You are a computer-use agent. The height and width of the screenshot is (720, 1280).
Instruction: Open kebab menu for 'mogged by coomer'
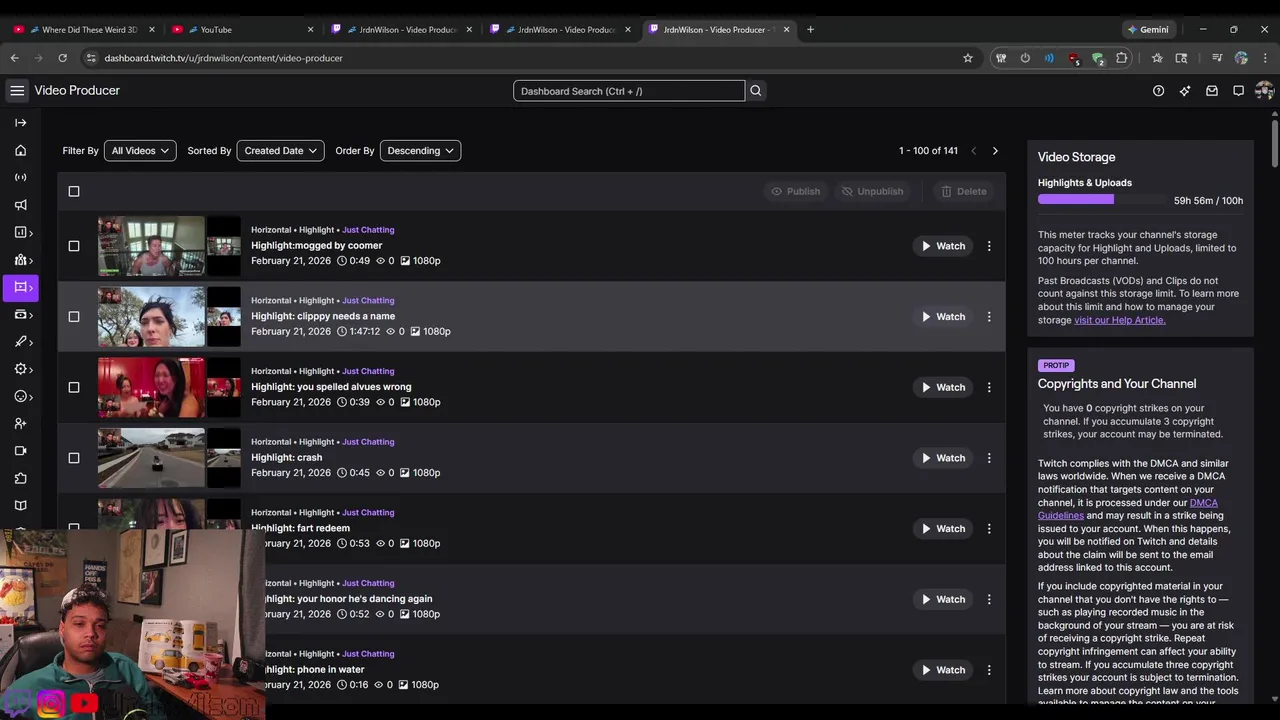tap(989, 246)
